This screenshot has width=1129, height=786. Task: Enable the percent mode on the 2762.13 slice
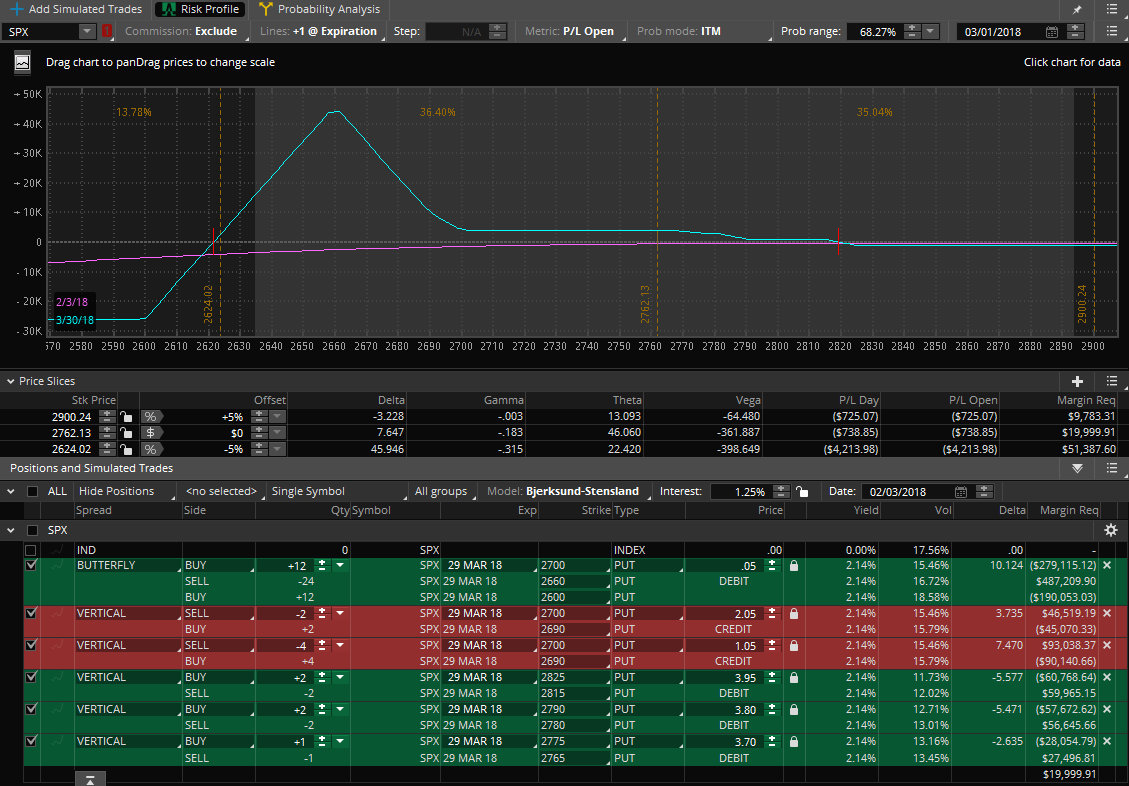click(x=148, y=432)
